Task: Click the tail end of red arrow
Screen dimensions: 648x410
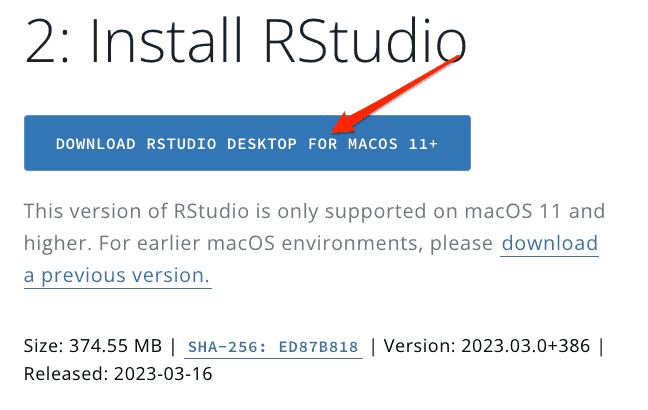Action: (458, 58)
